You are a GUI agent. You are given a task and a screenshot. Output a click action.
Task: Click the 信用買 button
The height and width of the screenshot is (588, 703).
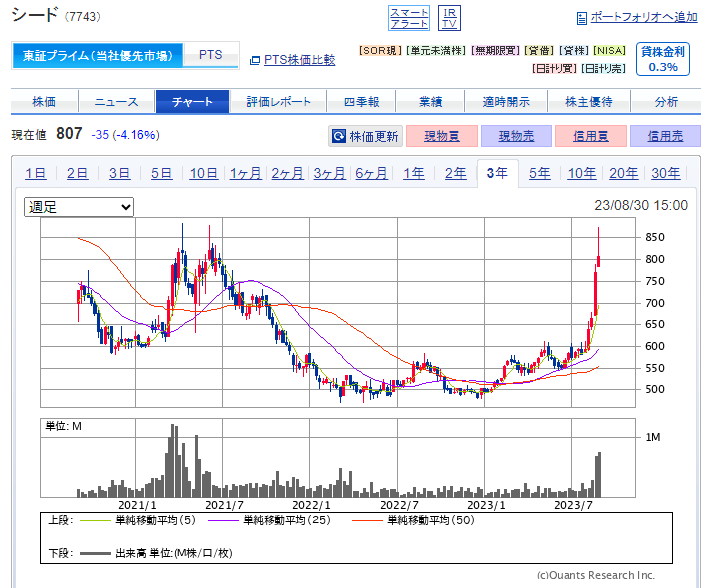(590, 136)
